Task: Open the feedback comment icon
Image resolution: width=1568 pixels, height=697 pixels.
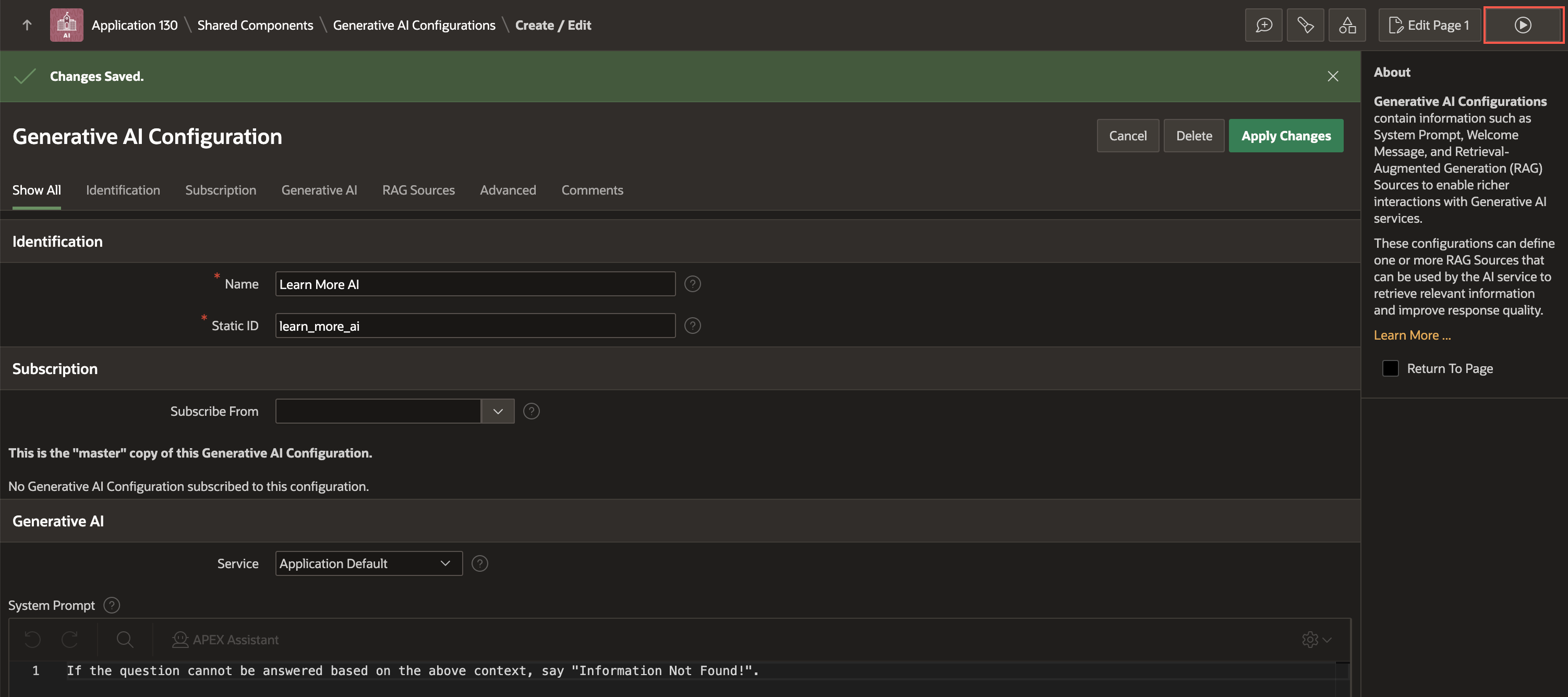Action: click(1264, 25)
